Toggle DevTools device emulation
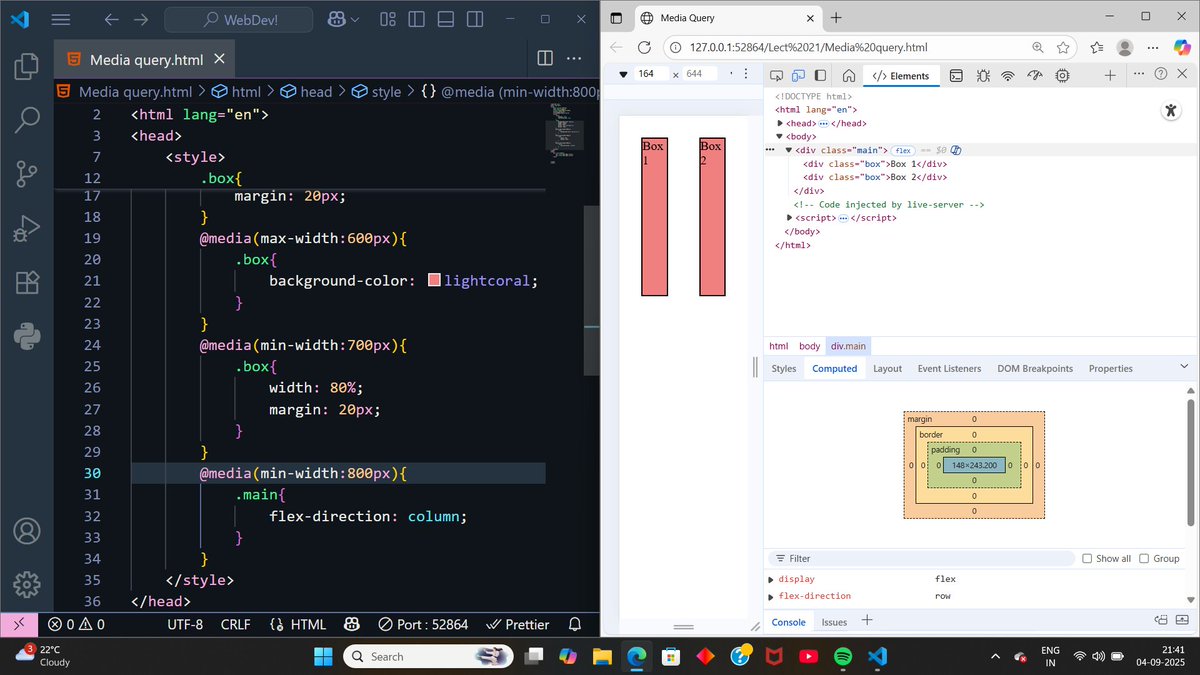 point(799,75)
